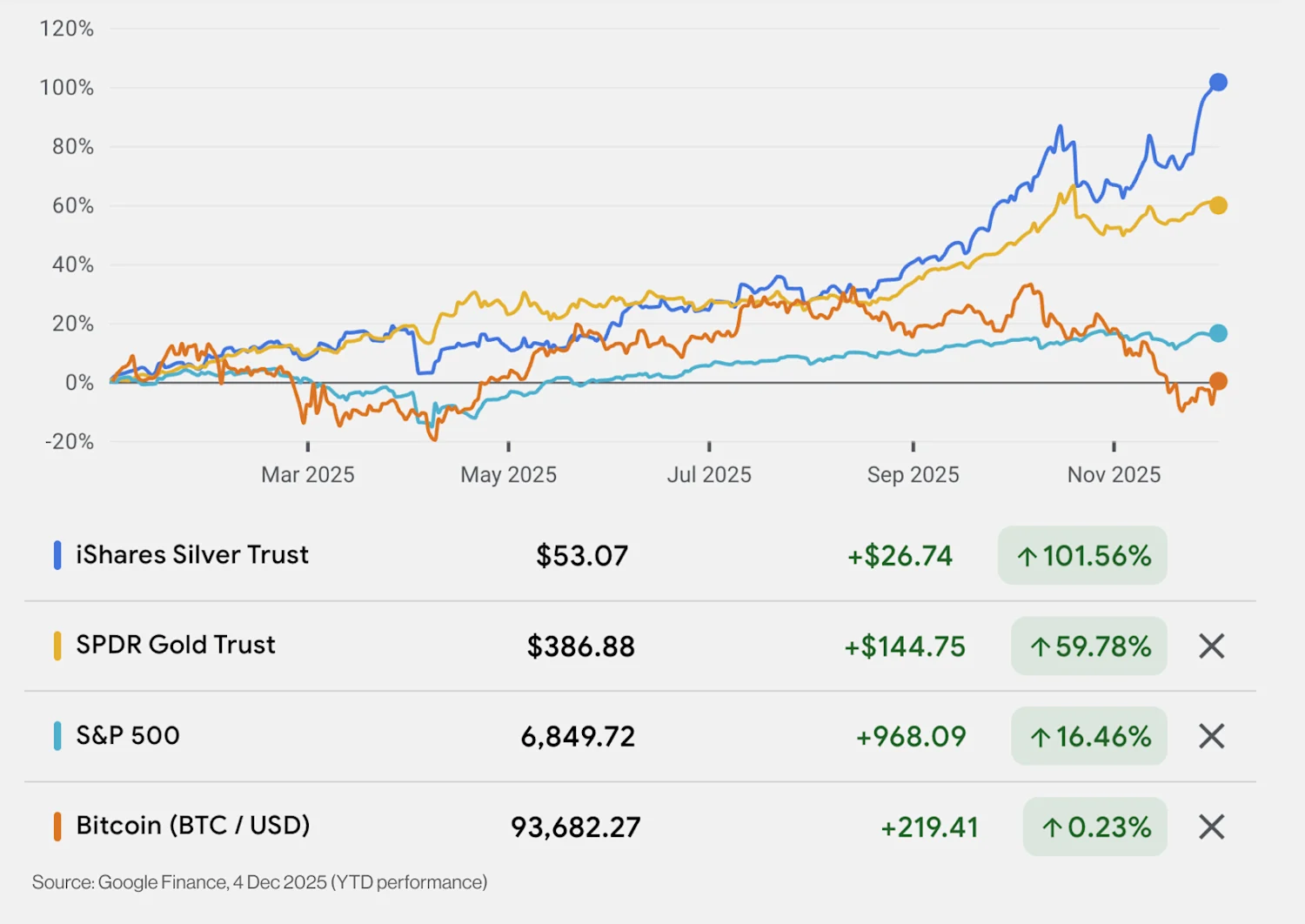
Task: Select the teal endpoint dot on the chart
Action: [1217, 332]
